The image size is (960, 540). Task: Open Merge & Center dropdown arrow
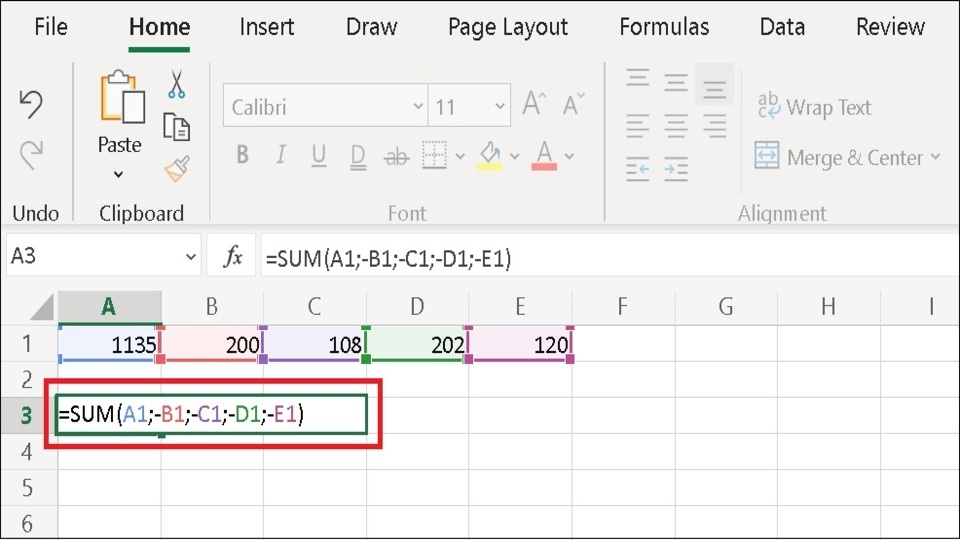tap(936, 157)
